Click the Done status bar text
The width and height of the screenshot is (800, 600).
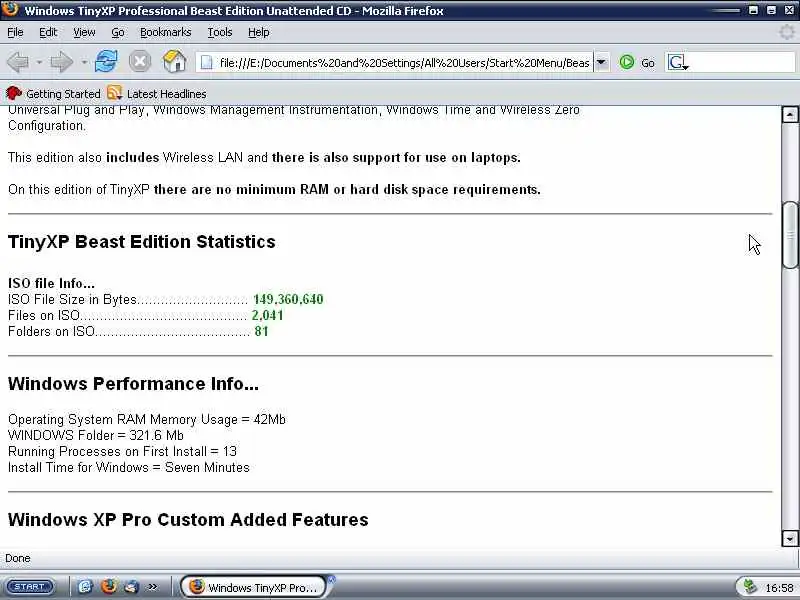(18, 558)
